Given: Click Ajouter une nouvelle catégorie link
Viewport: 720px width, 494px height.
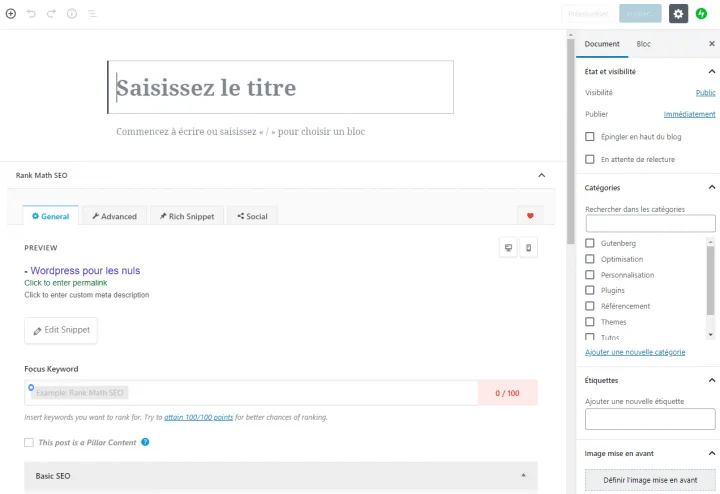Looking at the screenshot, I should pos(634,352).
